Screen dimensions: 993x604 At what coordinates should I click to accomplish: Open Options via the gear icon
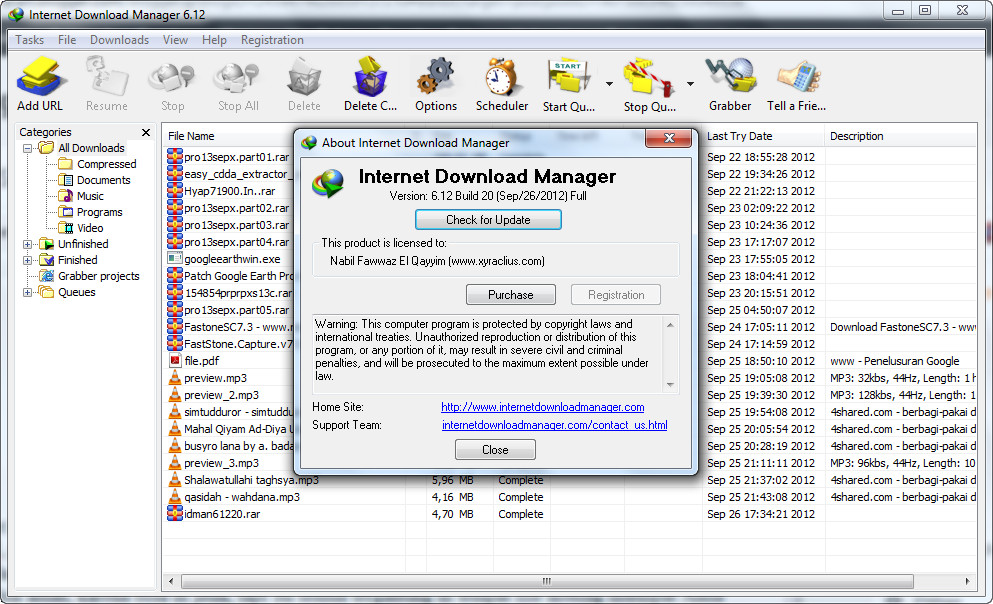436,77
